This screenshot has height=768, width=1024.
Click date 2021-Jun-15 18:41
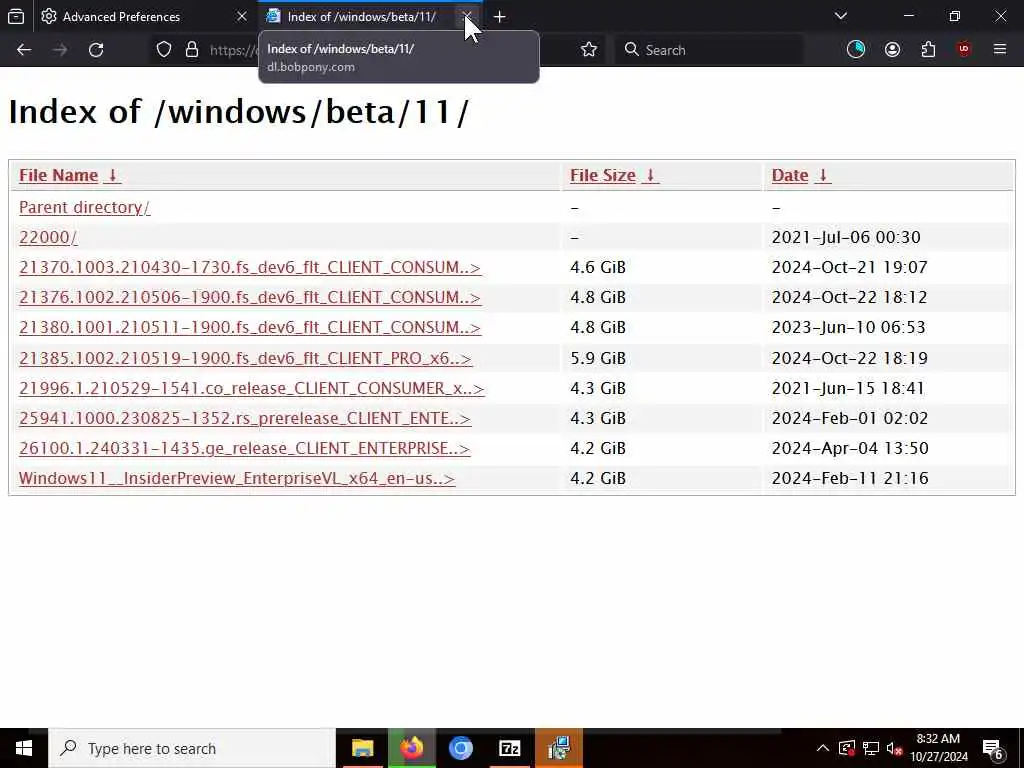(848, 388)
